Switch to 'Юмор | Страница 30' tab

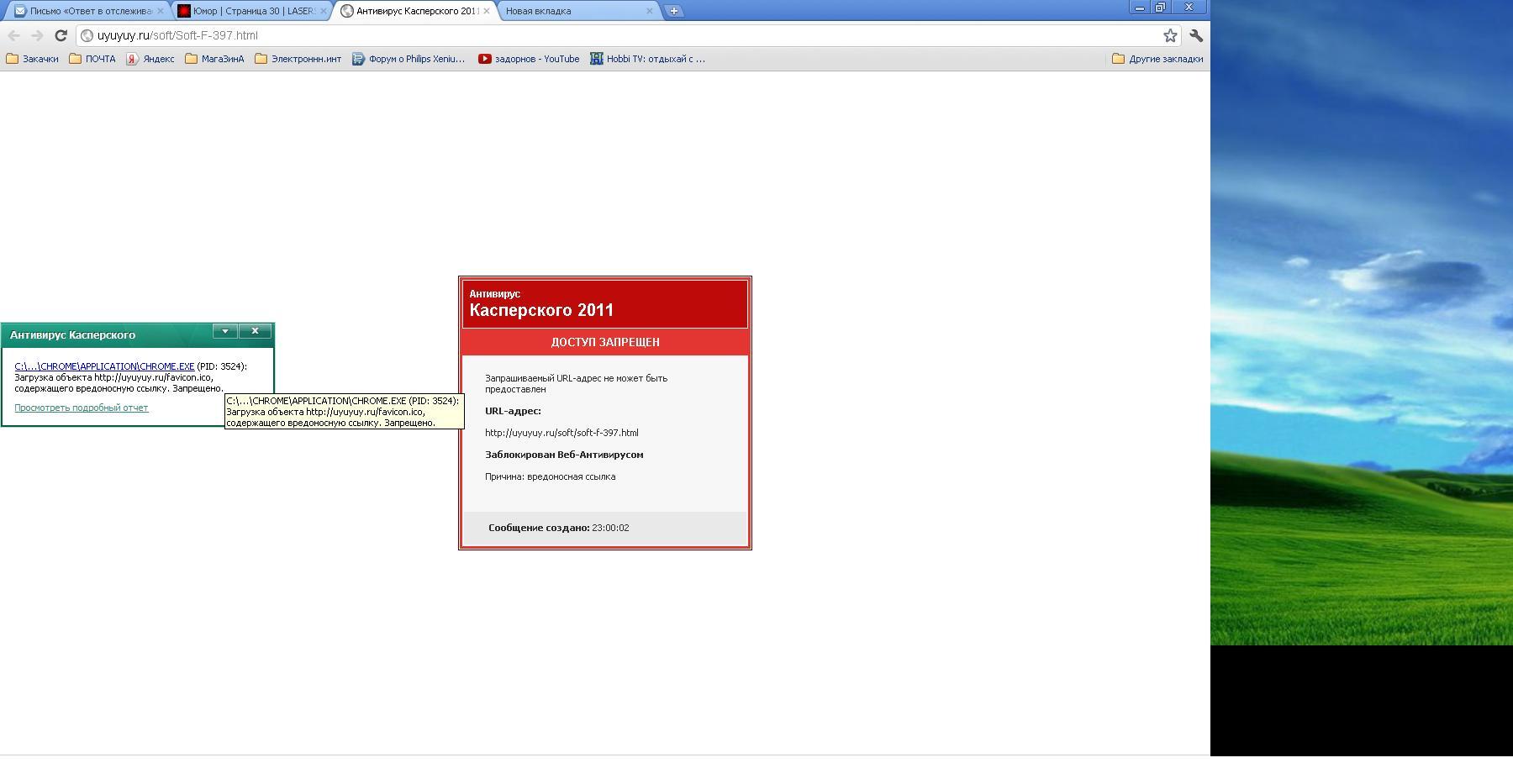[253, 11]
